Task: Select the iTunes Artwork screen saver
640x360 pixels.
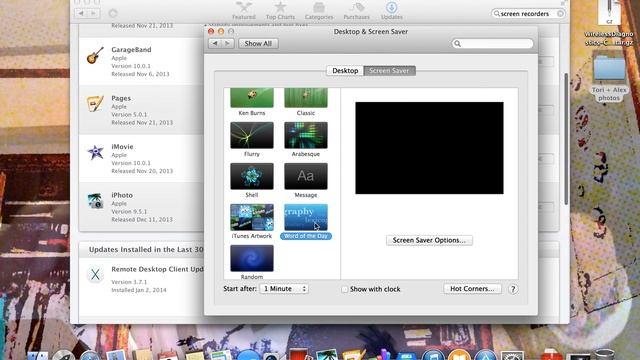Action: (252, 221)
